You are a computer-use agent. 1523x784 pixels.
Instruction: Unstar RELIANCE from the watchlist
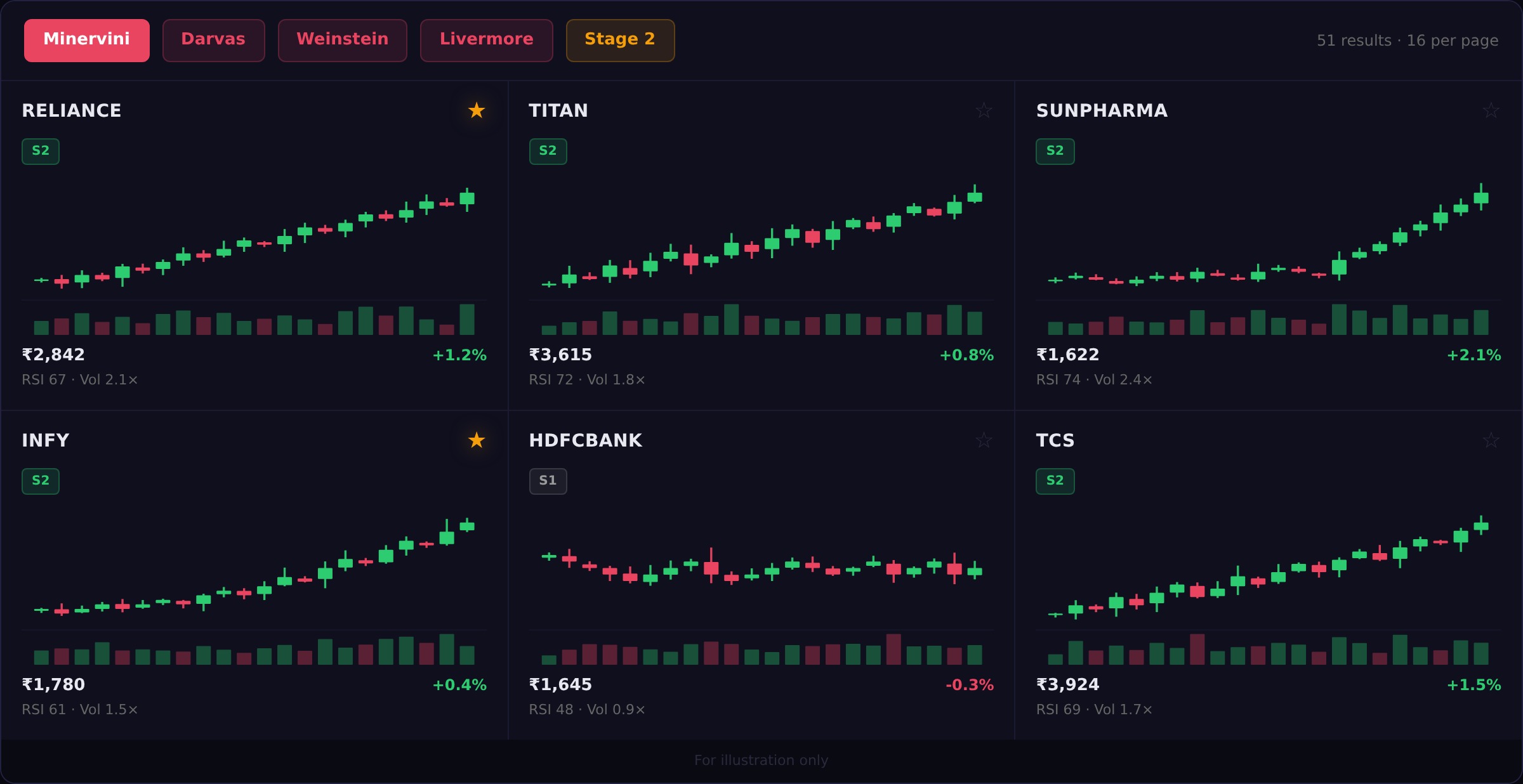[x=477, y=110]
